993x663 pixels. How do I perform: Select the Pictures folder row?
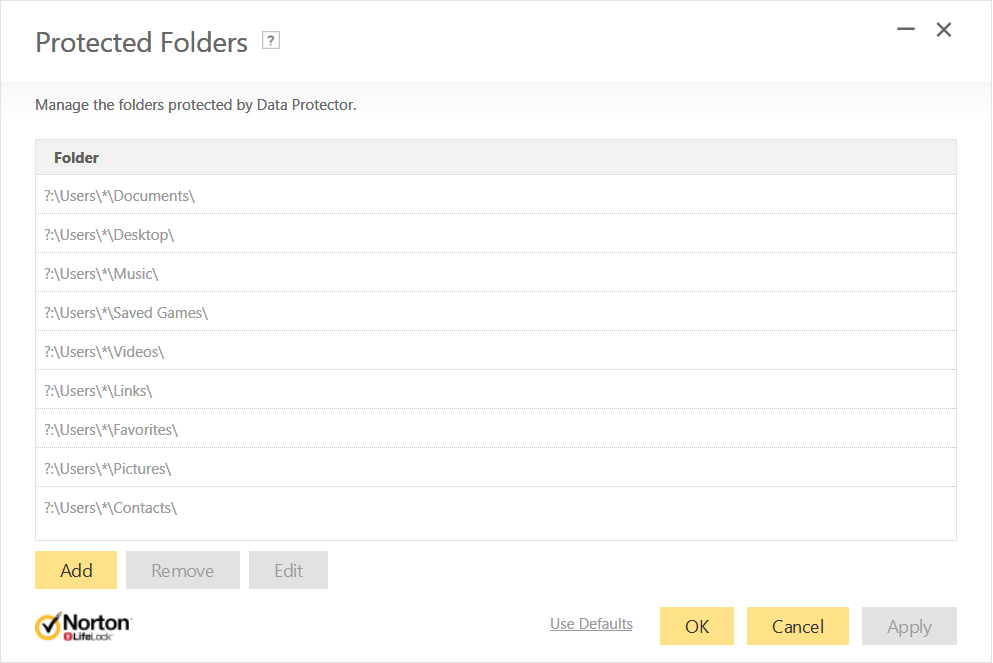pyautogui.click(x=108, y=469)
